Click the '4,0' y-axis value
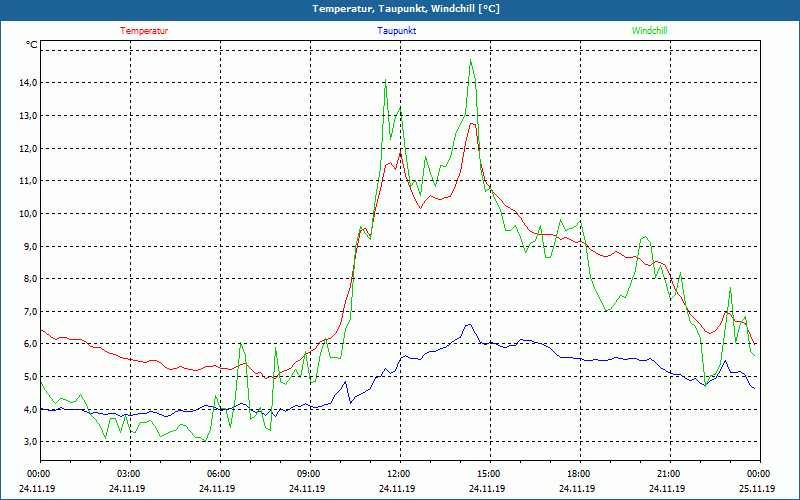 [31, 409]
